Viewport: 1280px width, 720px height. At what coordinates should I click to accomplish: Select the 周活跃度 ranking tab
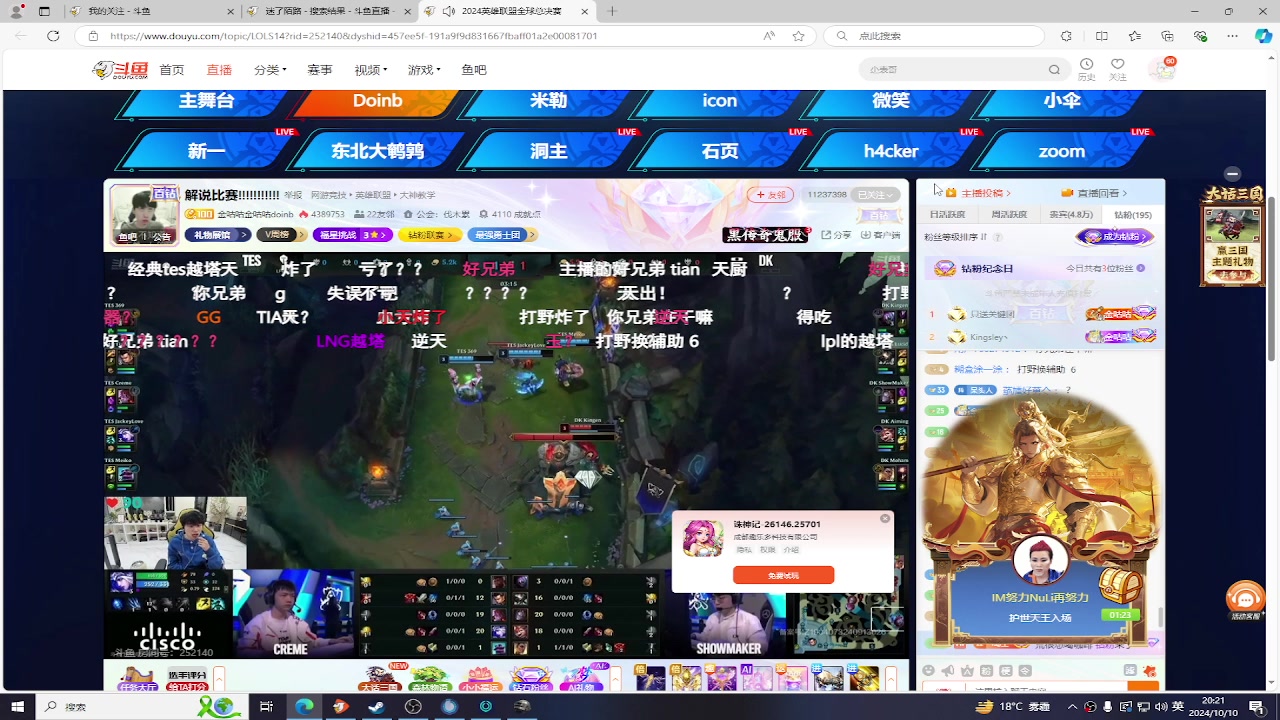point(1008,215)
